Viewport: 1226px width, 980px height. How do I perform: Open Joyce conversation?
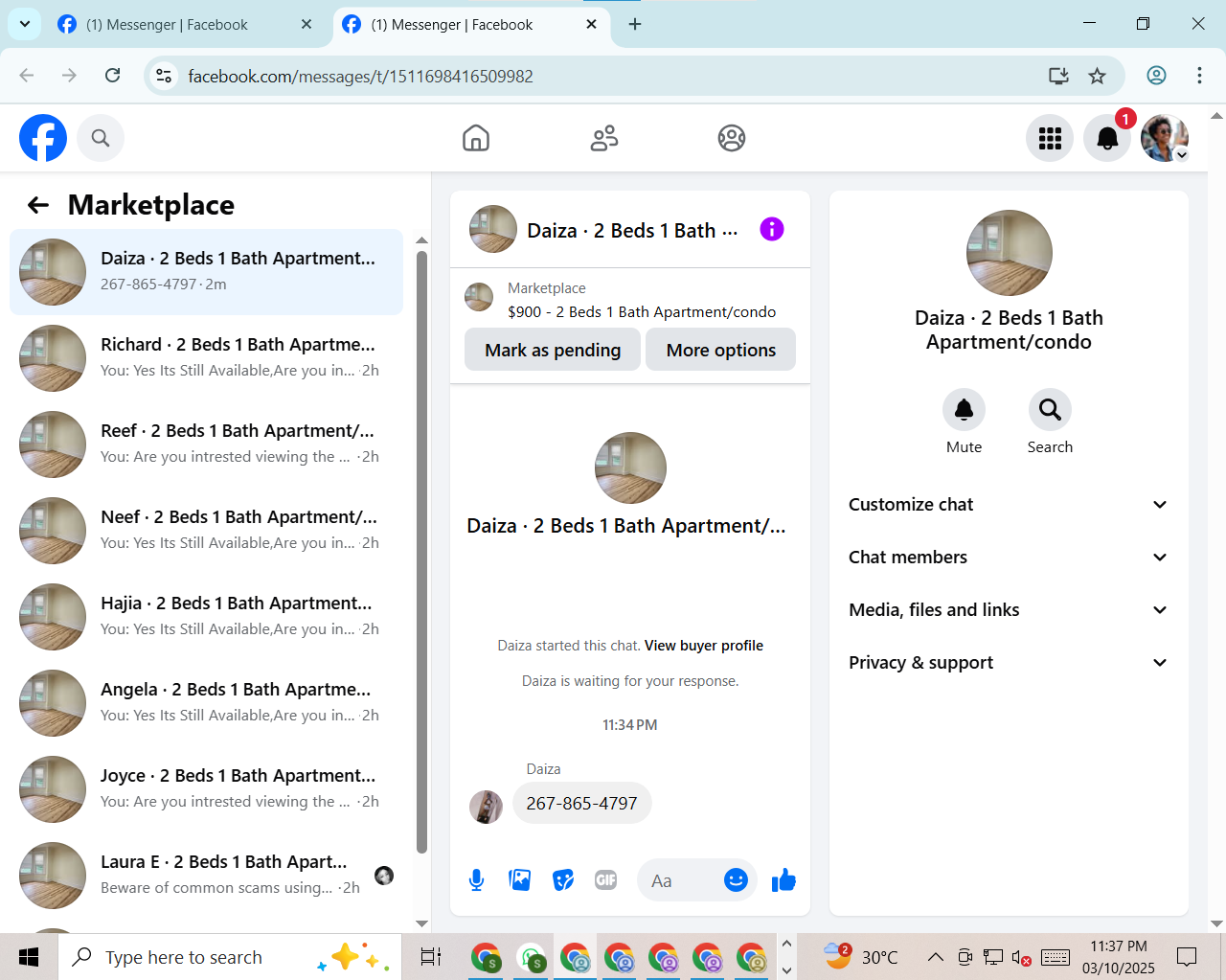click(206, 789)
